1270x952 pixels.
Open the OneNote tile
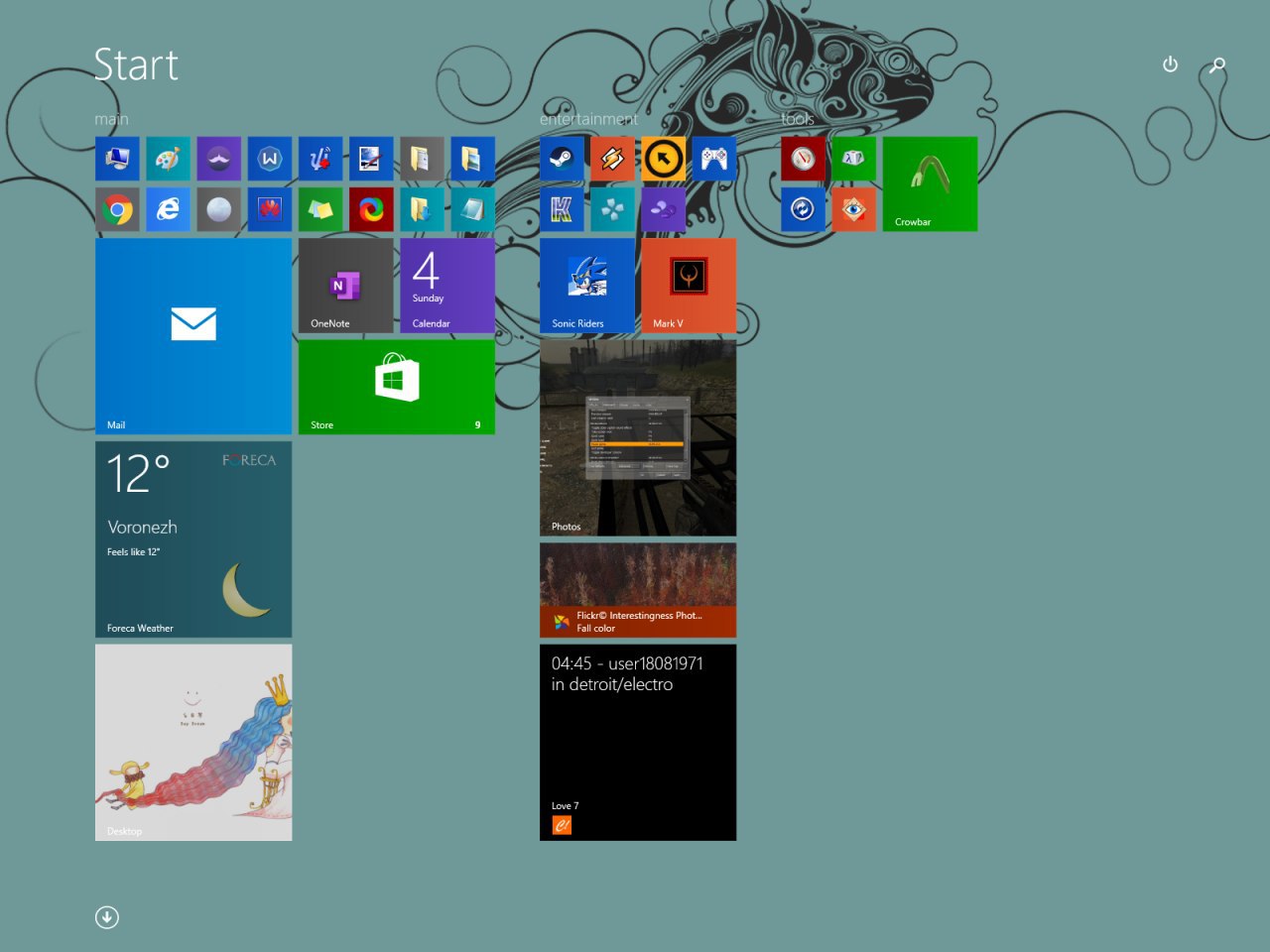point(346,286)
